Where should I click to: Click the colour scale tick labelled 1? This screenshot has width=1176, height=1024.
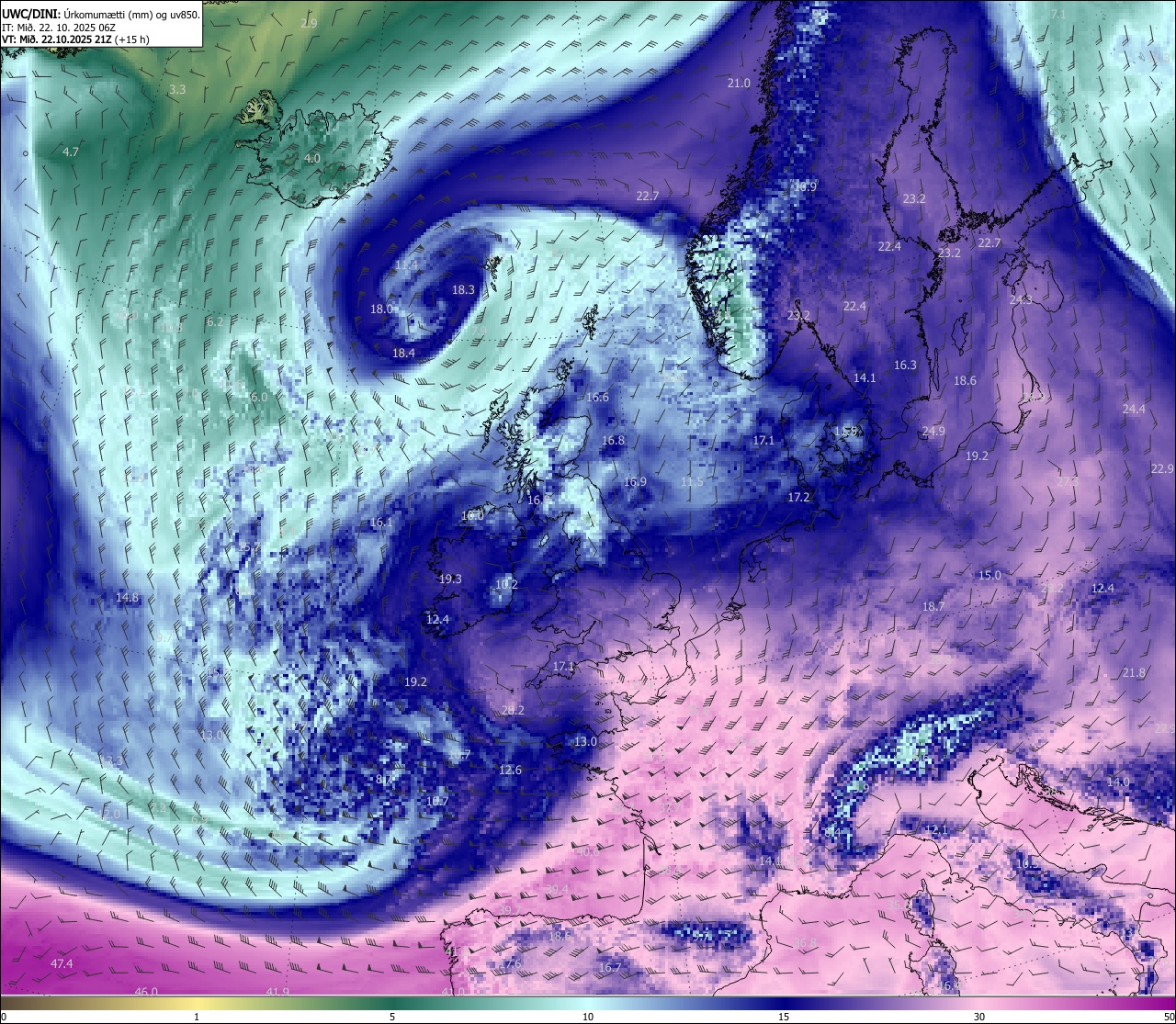pos(197,1017)
